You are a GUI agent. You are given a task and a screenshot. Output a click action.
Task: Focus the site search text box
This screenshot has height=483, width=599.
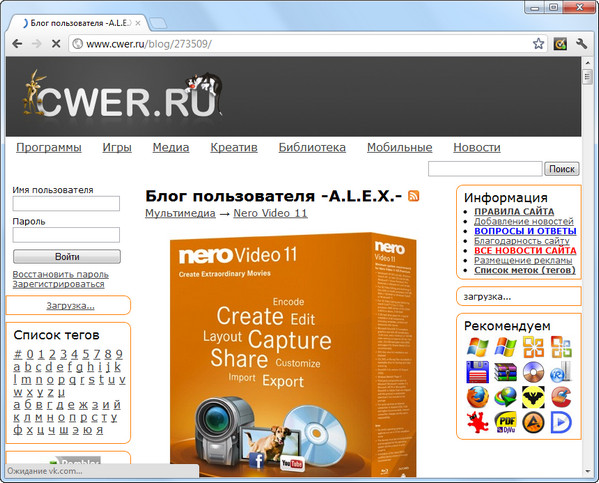[485, 169]
